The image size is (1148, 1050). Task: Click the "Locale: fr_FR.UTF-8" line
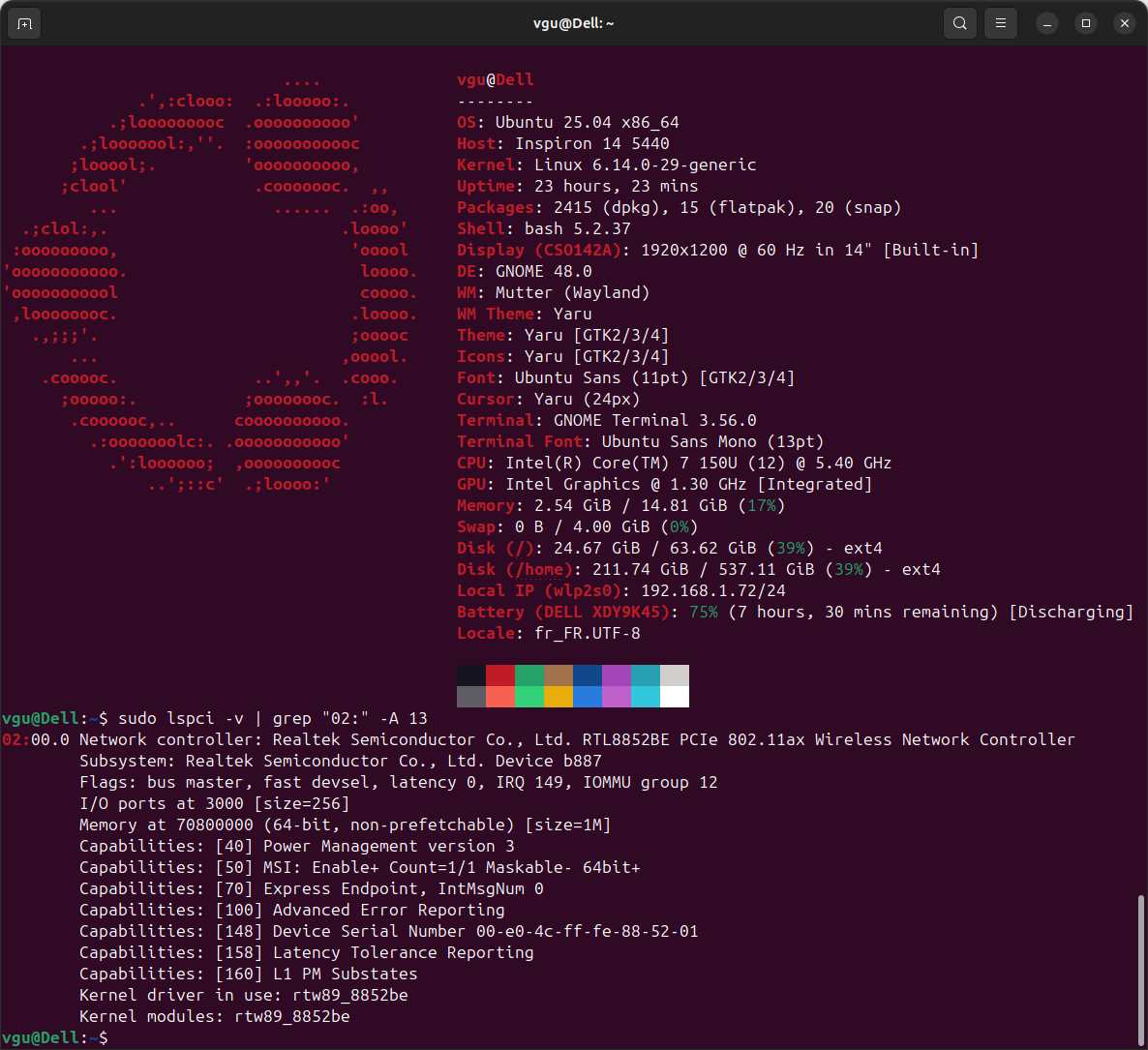(549, 633)
